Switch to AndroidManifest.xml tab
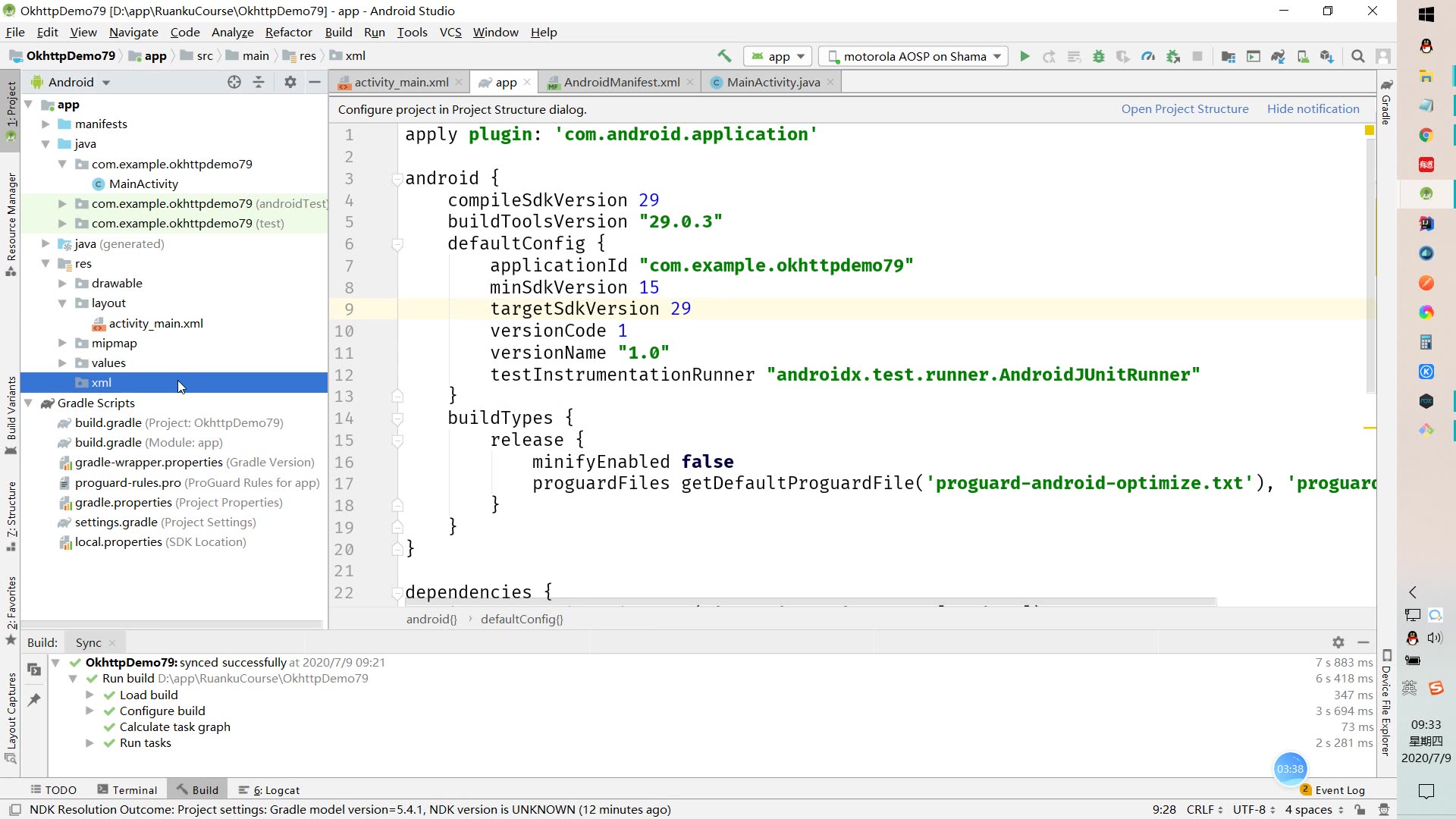Image resolution: width=1456 pixels, height=819 pixels. [622, 82]
